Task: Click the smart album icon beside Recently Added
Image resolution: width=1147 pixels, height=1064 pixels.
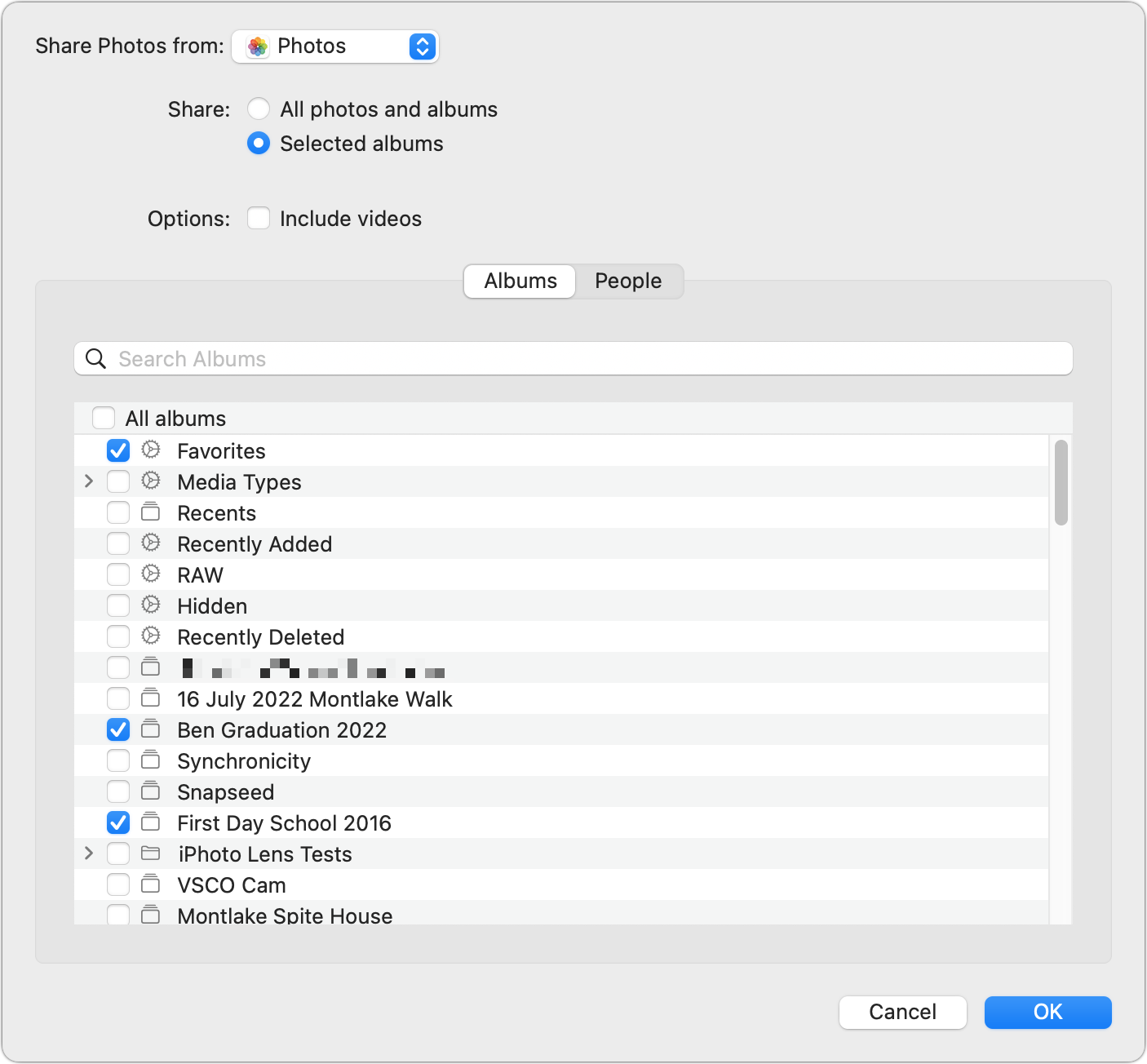Action: pos(151,543)
